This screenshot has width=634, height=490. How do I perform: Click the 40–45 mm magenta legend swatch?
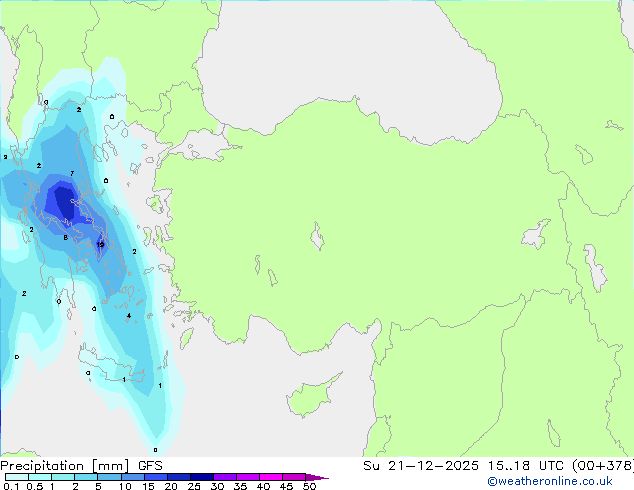[271, 477]
